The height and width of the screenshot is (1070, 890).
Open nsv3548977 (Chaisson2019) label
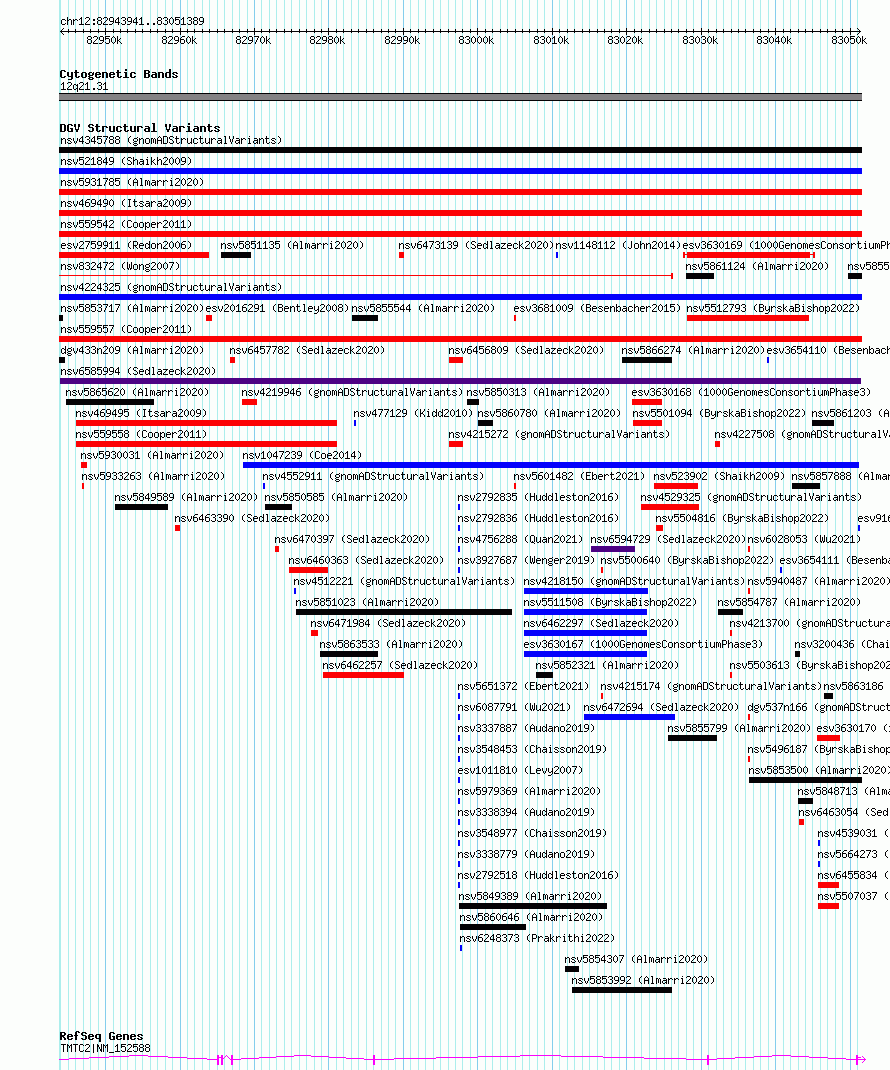(x=532, y=833)
